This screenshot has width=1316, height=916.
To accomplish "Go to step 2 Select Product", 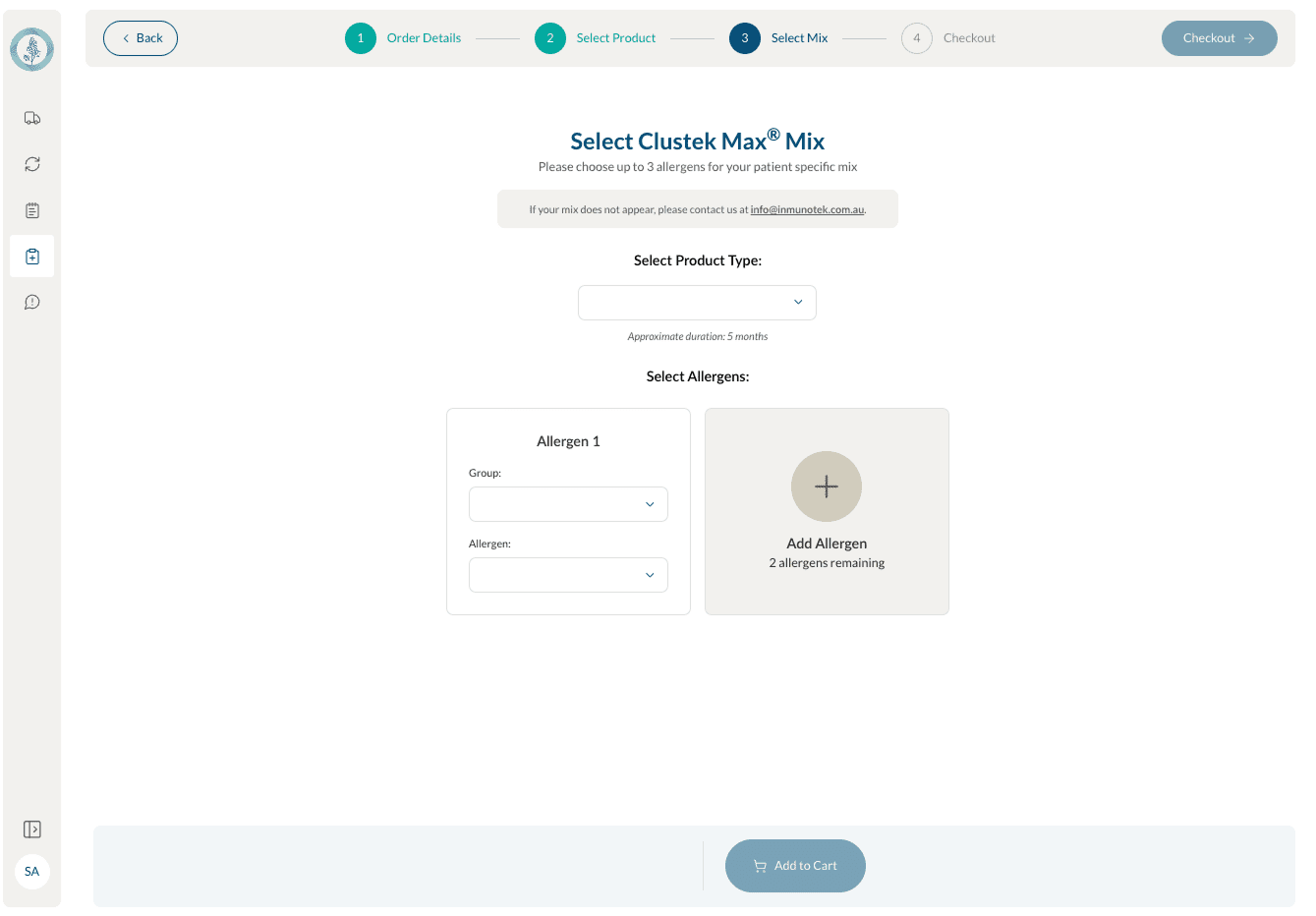I will click(595, 38).
